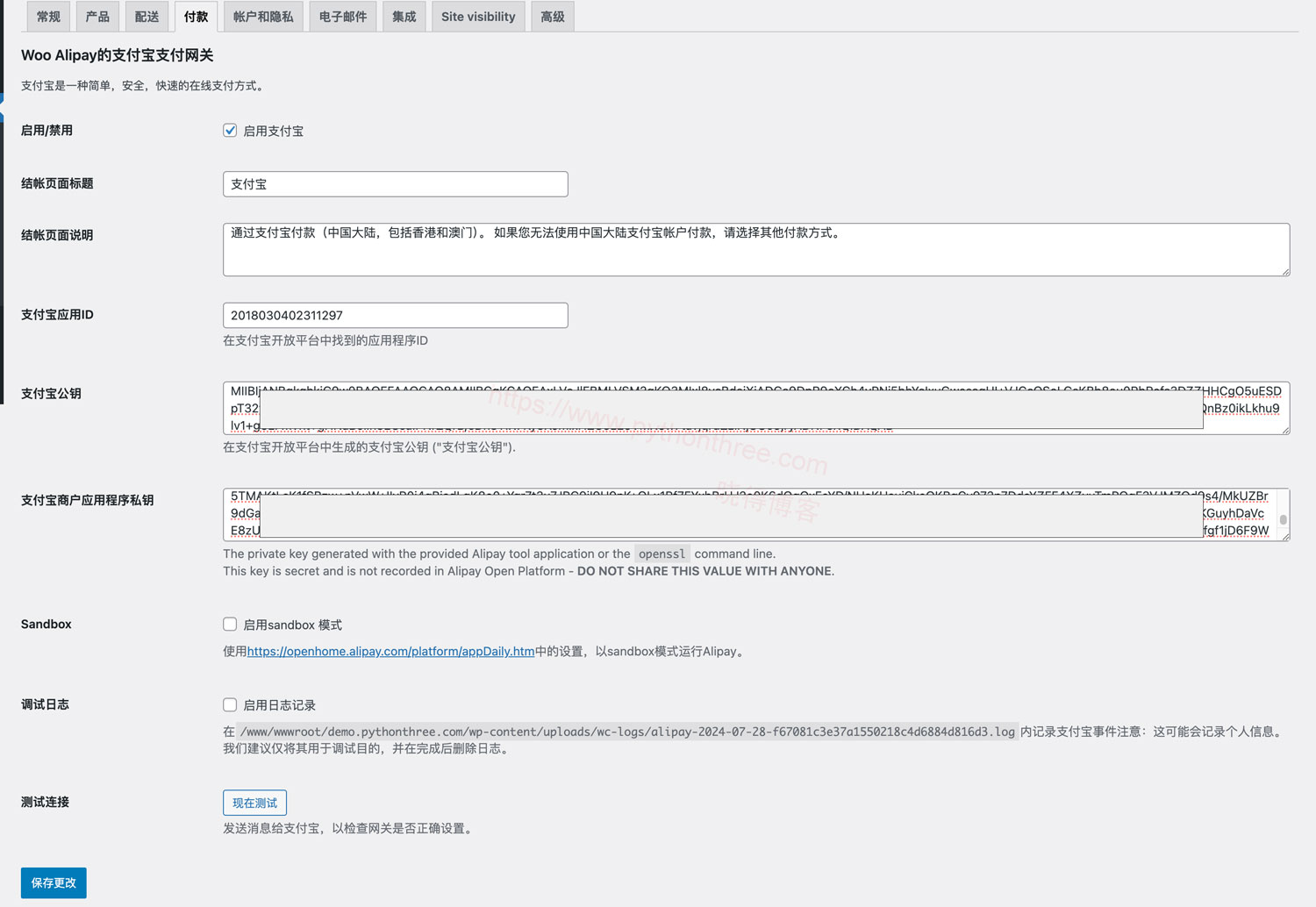Open the 帐户和隐私 tab
1316x907 pixels.
point(262,16)
